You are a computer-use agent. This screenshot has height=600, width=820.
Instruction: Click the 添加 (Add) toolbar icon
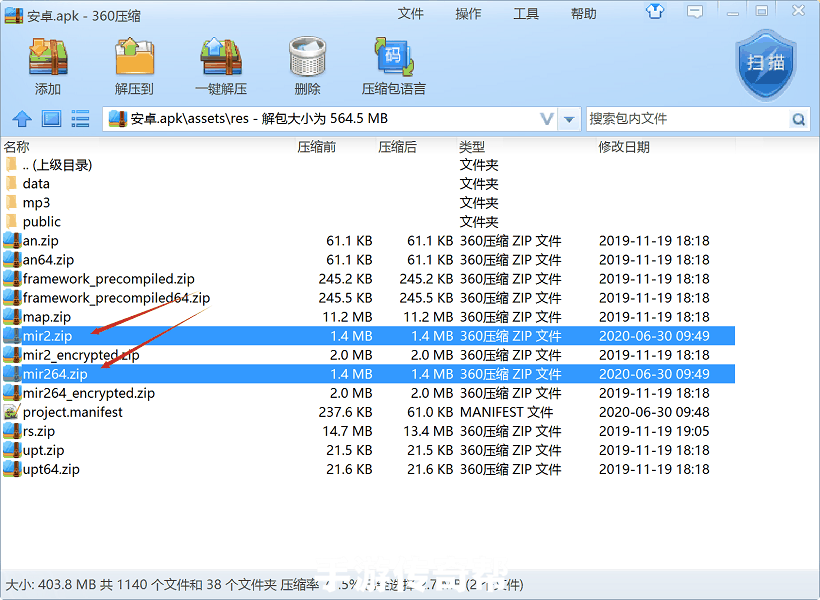pyautogui.click(x=47, y=66)
